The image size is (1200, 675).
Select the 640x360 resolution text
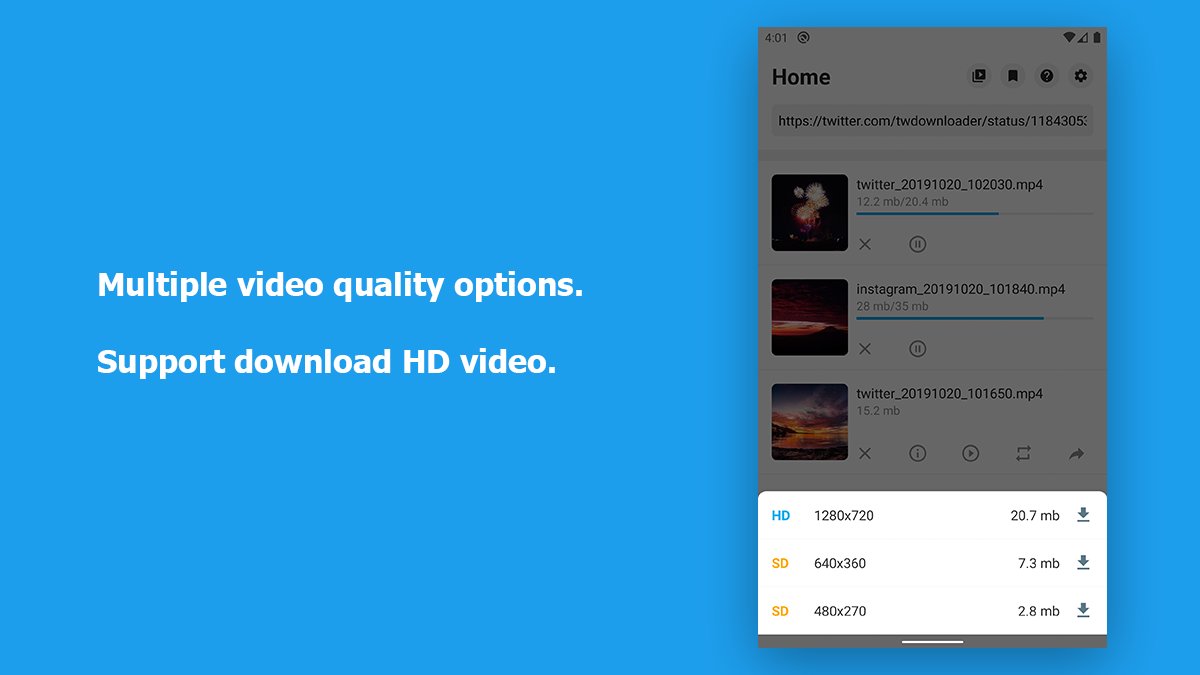[x=840, y=564]
